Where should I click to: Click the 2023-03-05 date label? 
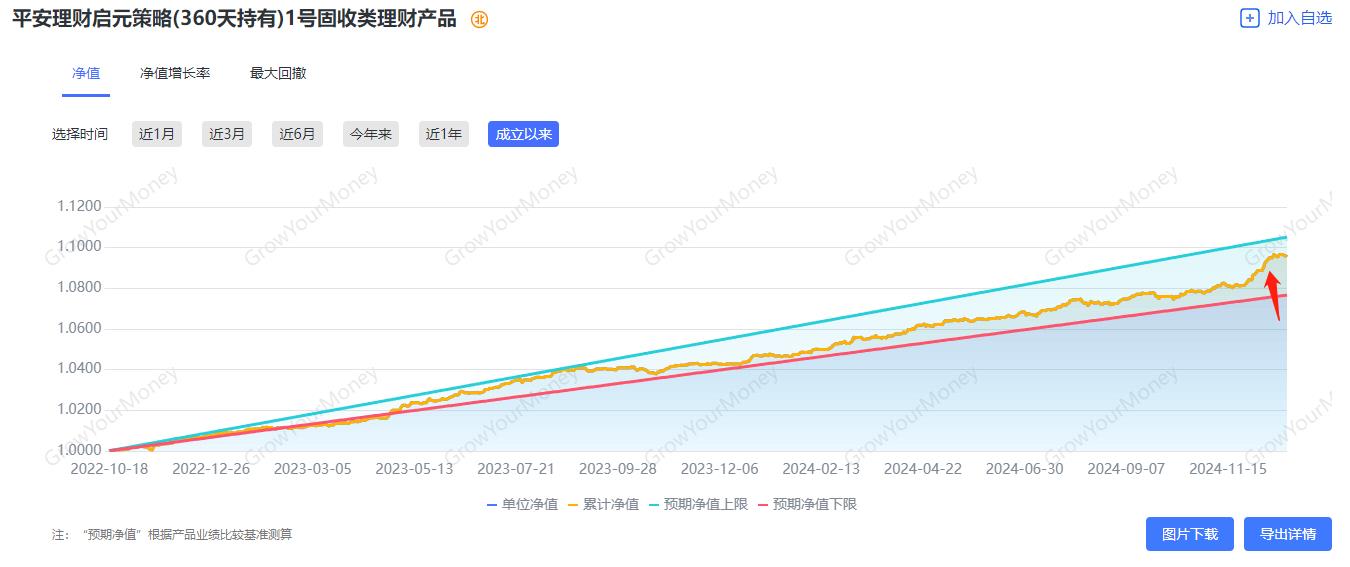click(313, 468)
